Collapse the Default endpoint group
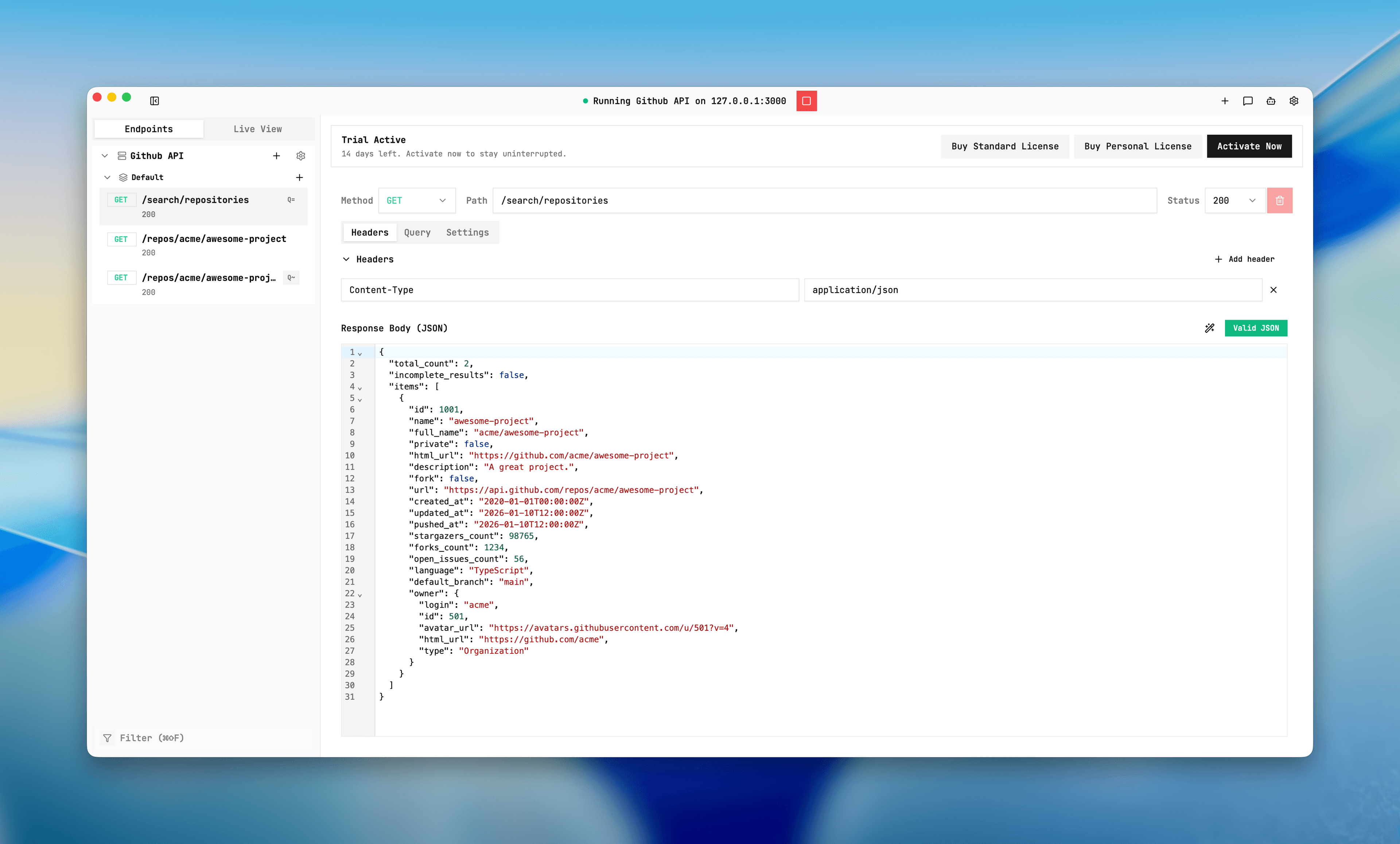This screenshot has width=1400, height=844. 108,177
